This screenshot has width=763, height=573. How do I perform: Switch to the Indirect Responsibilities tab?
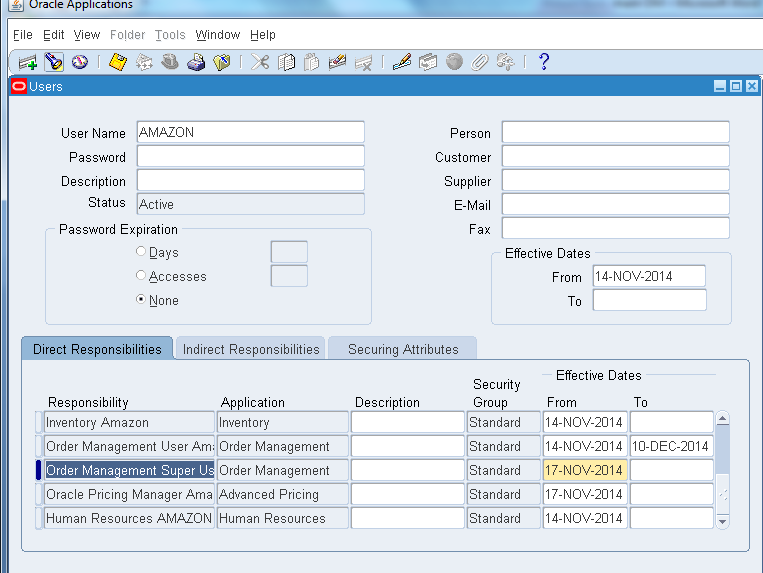click(251, 349)
